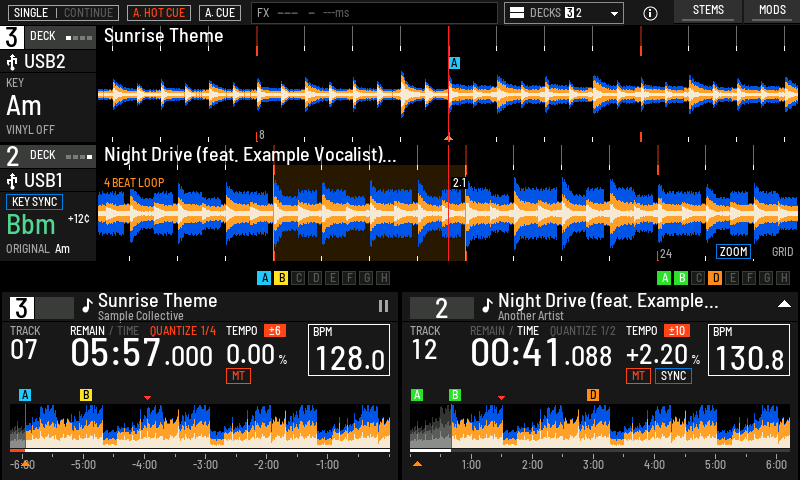800x480 pixels.
Task: Switch deck 2 display to REMAIN
Action: coord(487,331)
